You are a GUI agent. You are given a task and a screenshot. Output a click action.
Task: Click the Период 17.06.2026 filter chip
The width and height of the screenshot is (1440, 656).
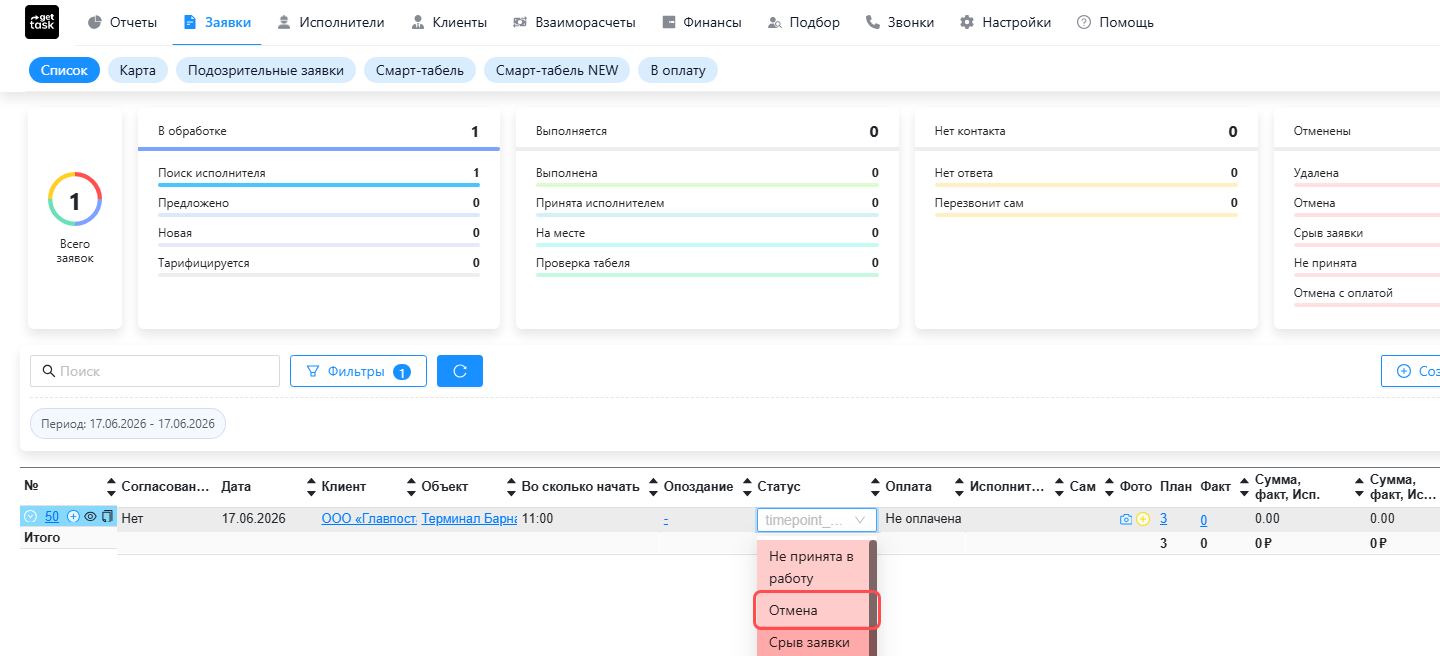pos(128,424)
